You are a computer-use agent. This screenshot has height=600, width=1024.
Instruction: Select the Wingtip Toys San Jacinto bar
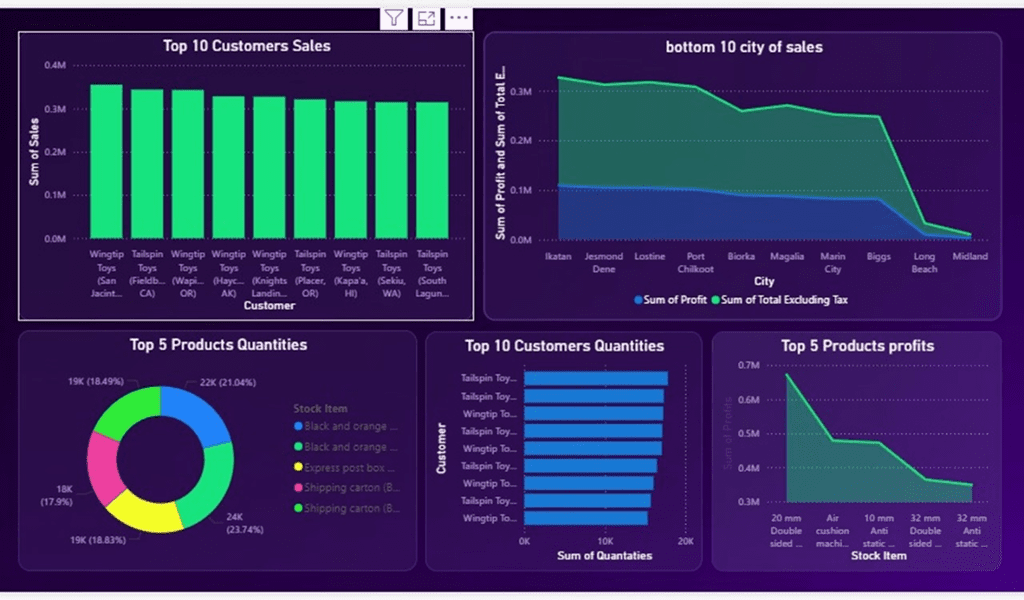106,162
